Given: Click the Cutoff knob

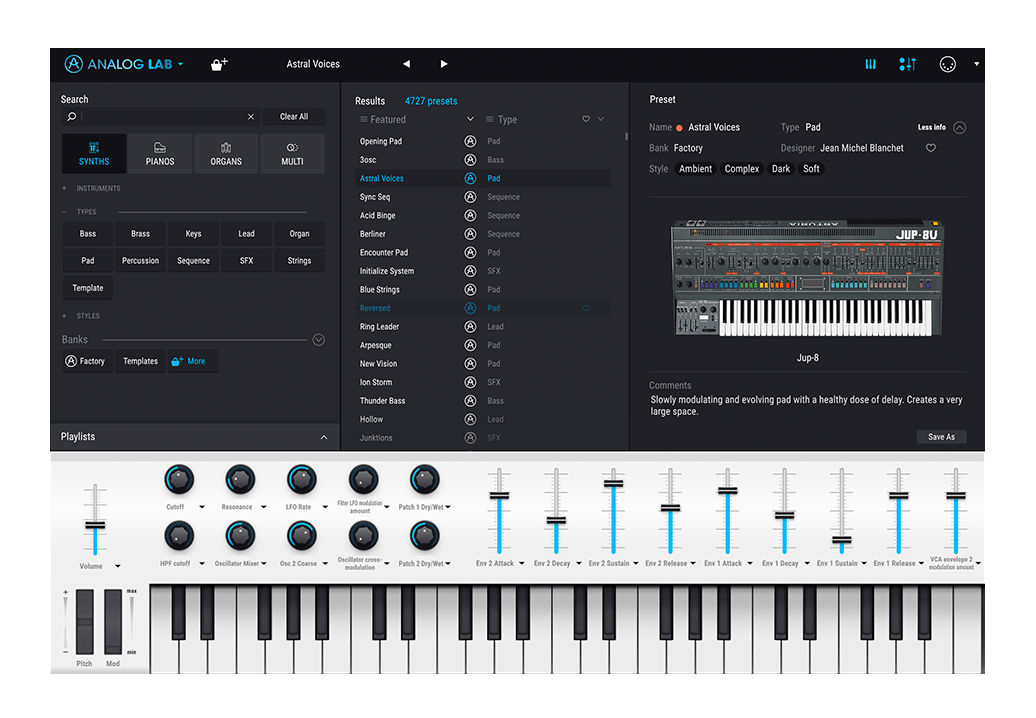Looking at the screenshot, I should point(179,480).
